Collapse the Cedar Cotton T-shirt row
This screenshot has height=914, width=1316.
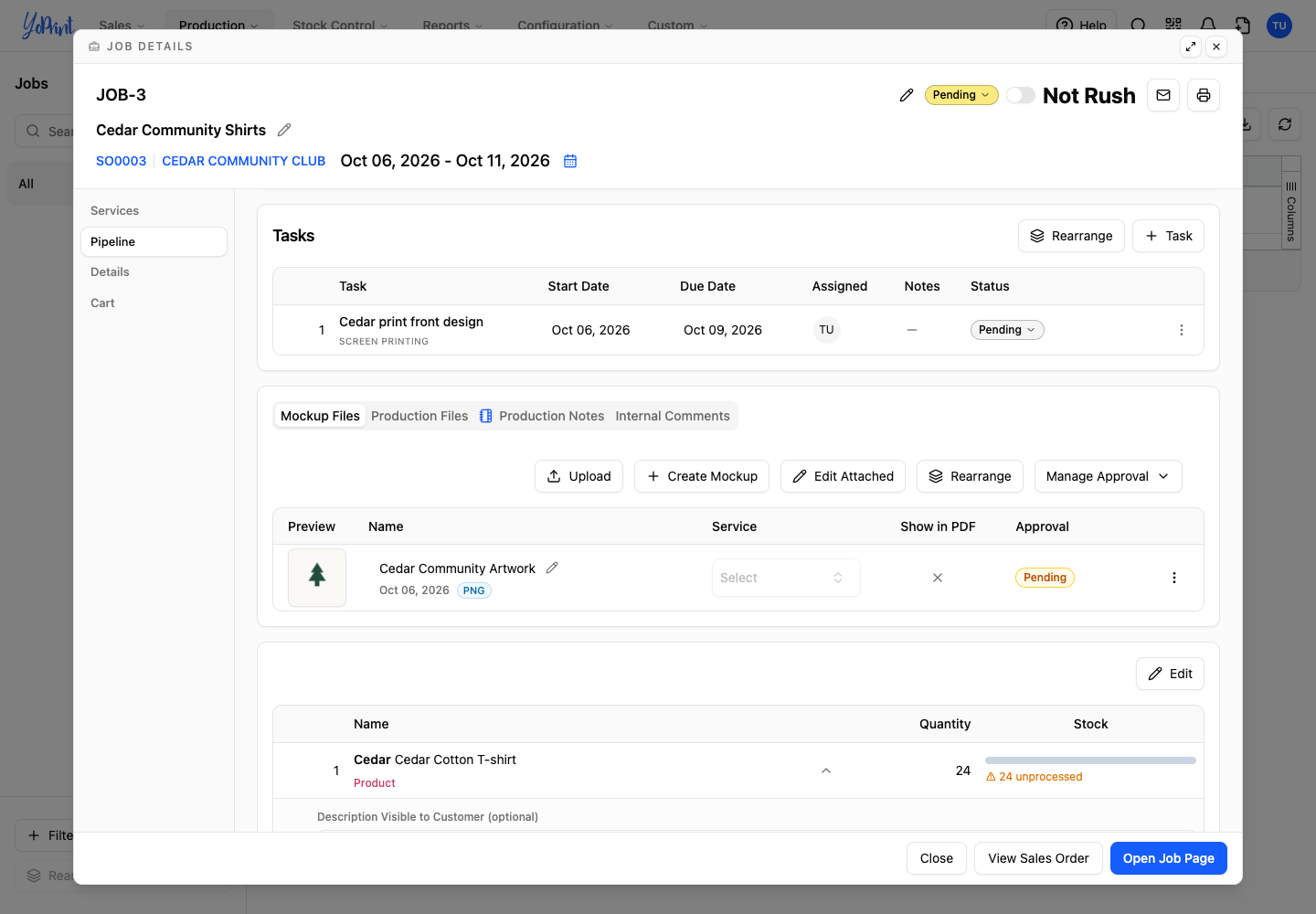826,771
